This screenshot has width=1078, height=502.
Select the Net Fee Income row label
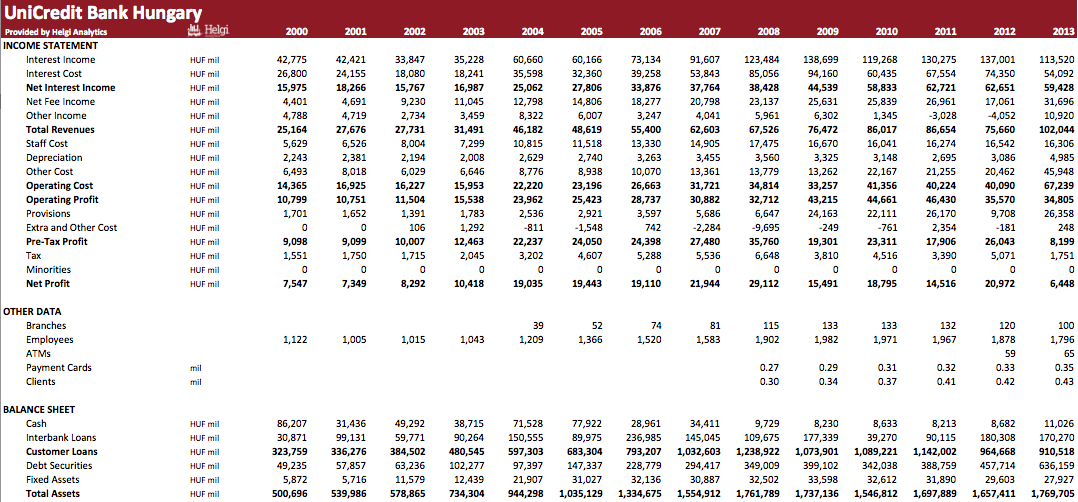coord(60,102)
